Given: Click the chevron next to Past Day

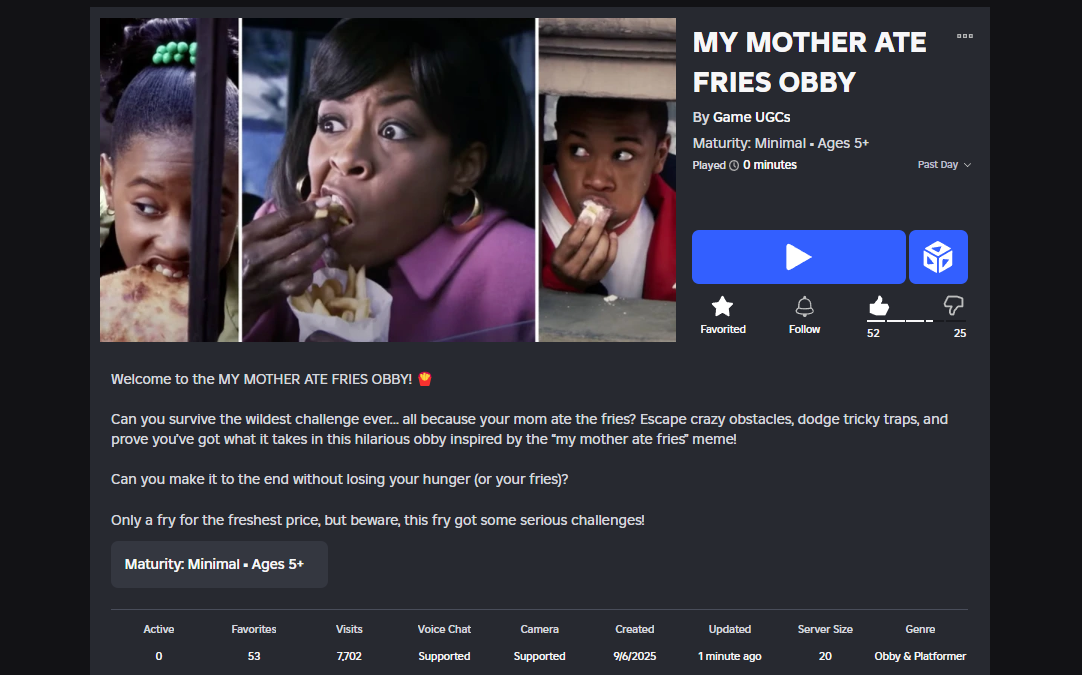Looking at the screenshot, I should pos(967,165).
